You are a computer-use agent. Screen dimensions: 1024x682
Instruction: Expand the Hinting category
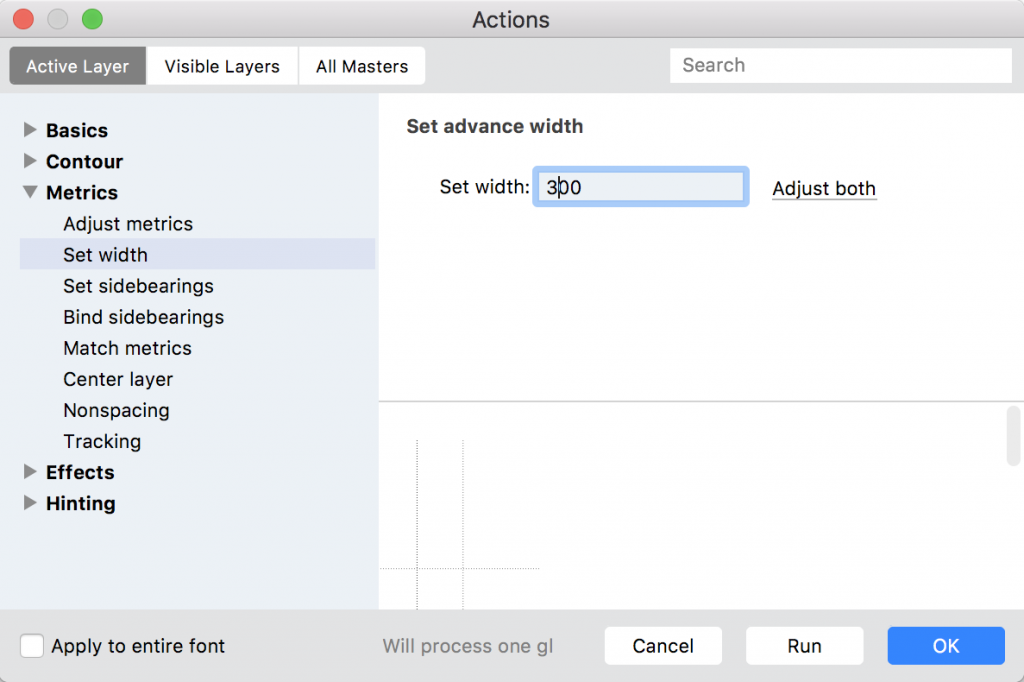click(30, 503)
